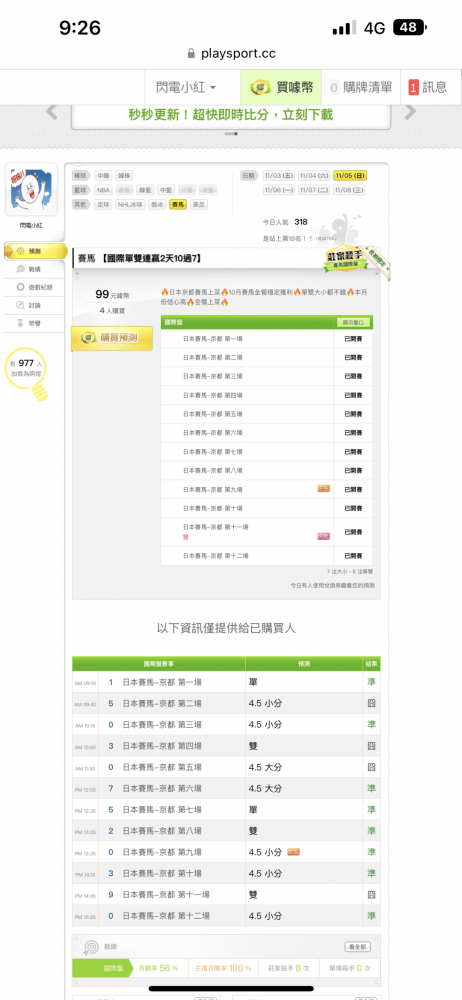Open the 討論 sidebar icon

[21, 305]
